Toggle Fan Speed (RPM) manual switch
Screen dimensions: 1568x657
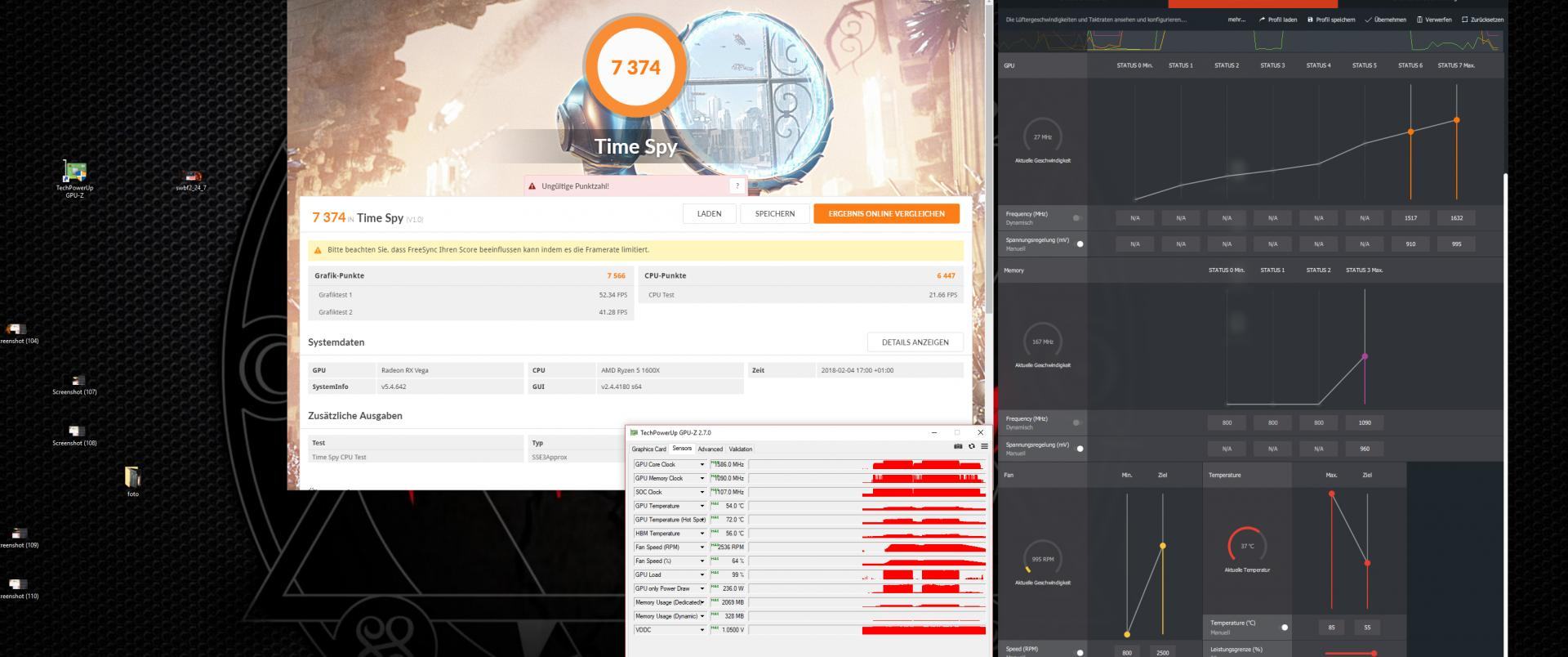pos(1078,652)
